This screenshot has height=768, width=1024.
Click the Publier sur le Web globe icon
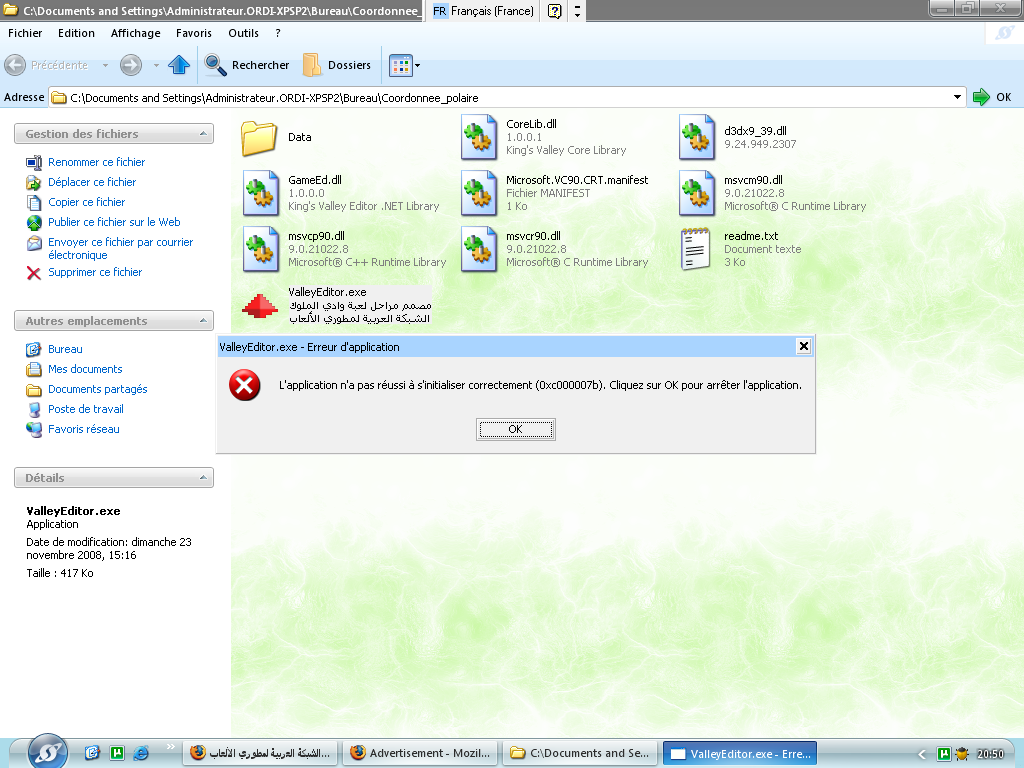pyautogui.click(x=34, y=223)
